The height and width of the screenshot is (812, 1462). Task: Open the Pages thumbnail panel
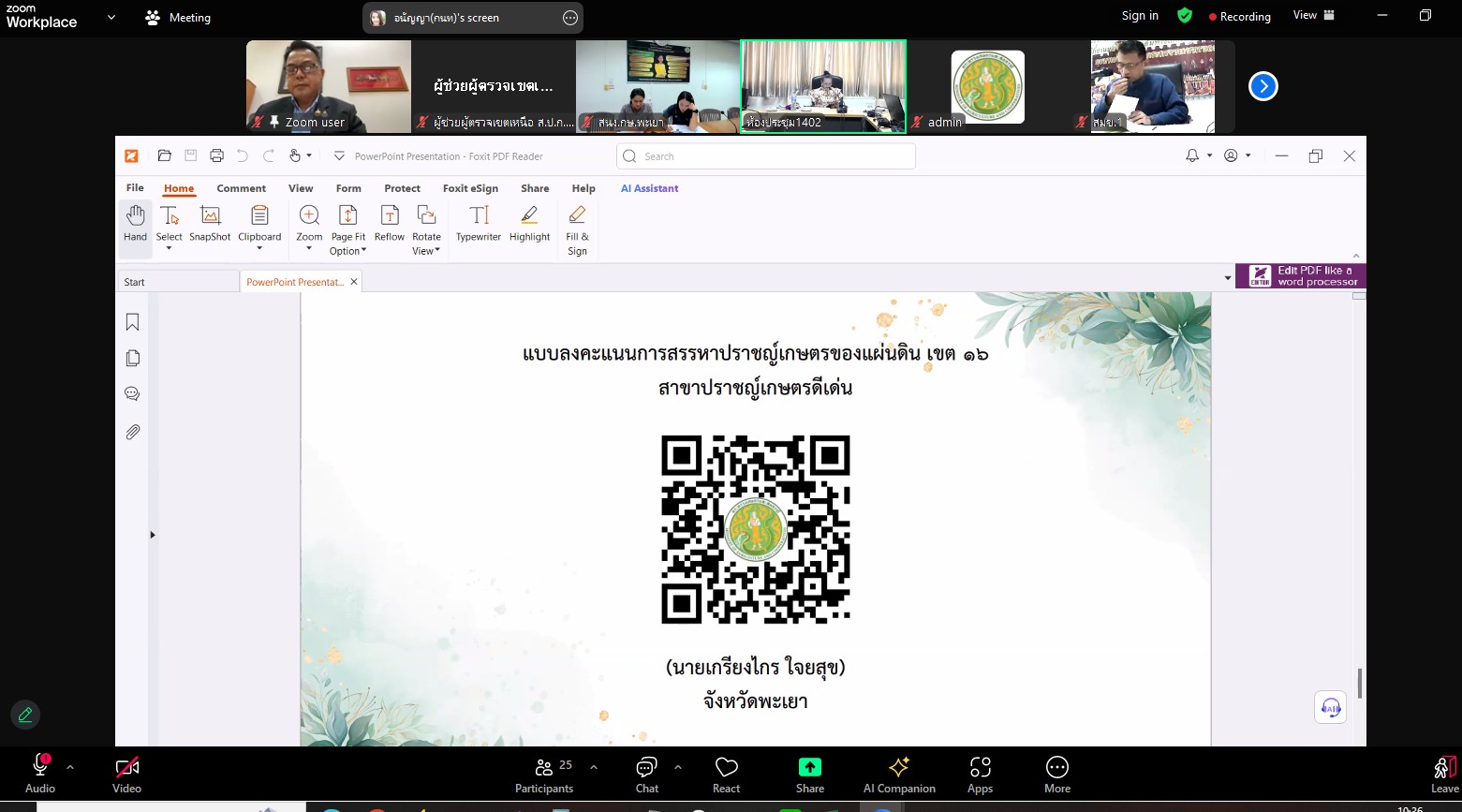click(133, 359)
